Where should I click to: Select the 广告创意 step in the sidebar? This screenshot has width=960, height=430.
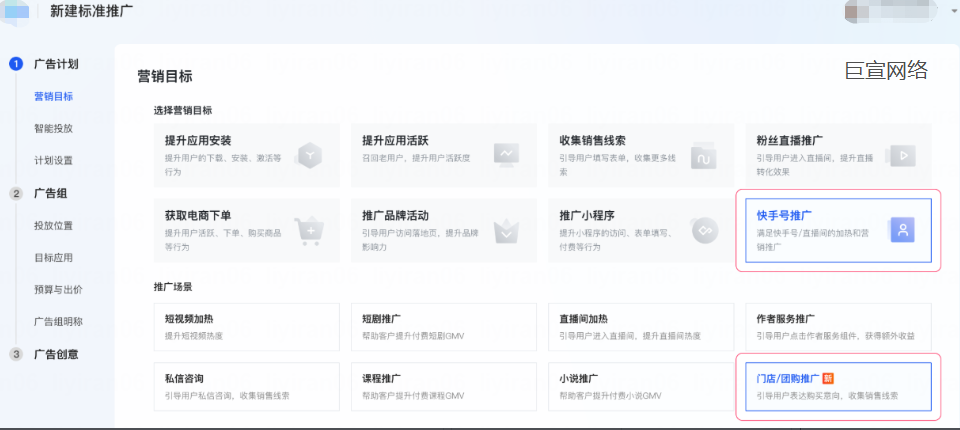(56, 354)
